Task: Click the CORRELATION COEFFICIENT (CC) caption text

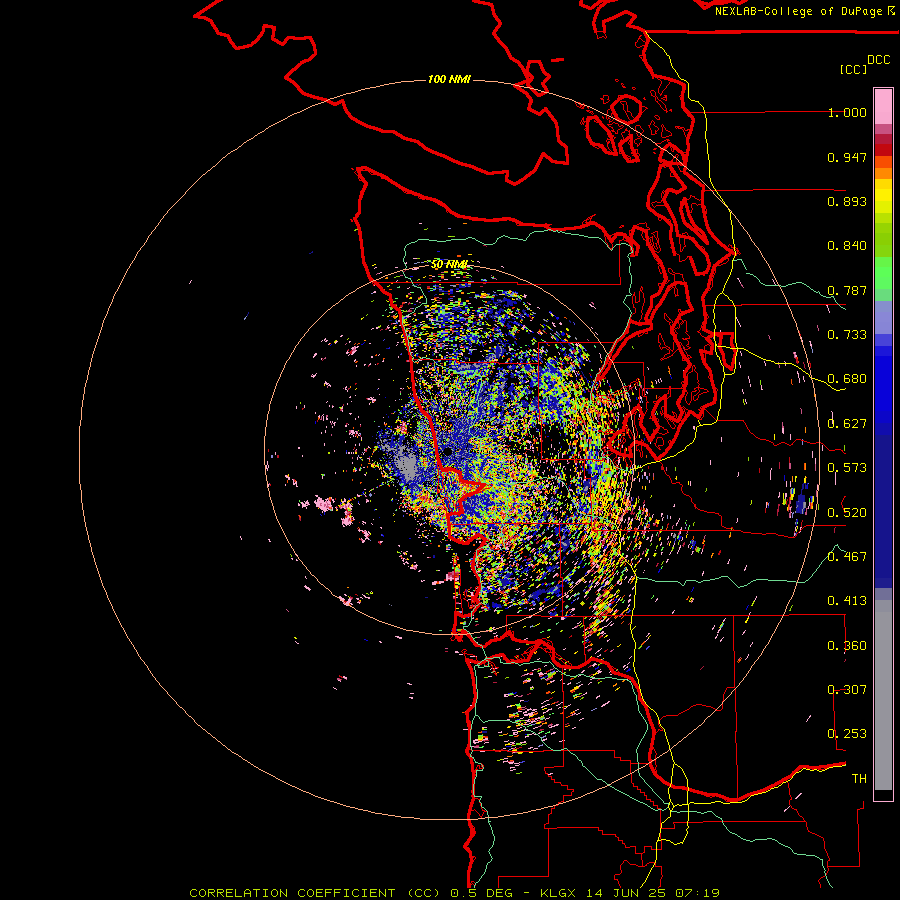Action: point(315,893)
